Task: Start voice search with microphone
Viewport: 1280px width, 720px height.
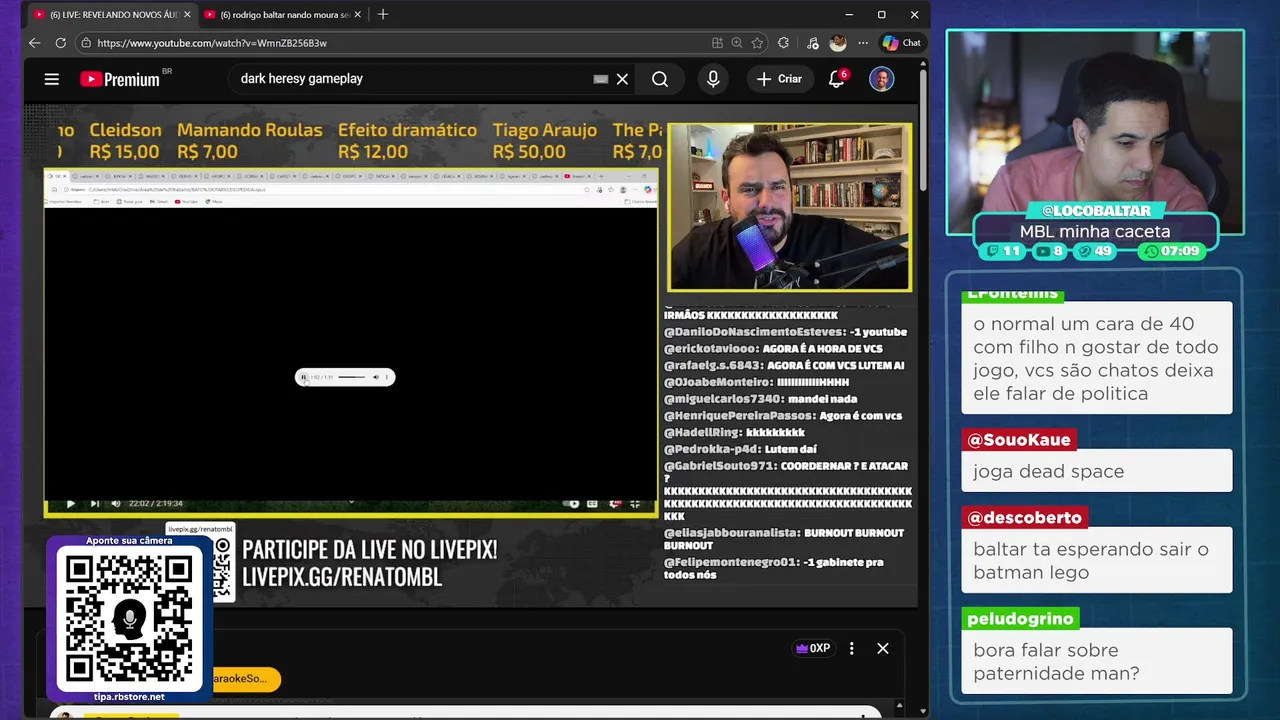Action: point(713,79)
